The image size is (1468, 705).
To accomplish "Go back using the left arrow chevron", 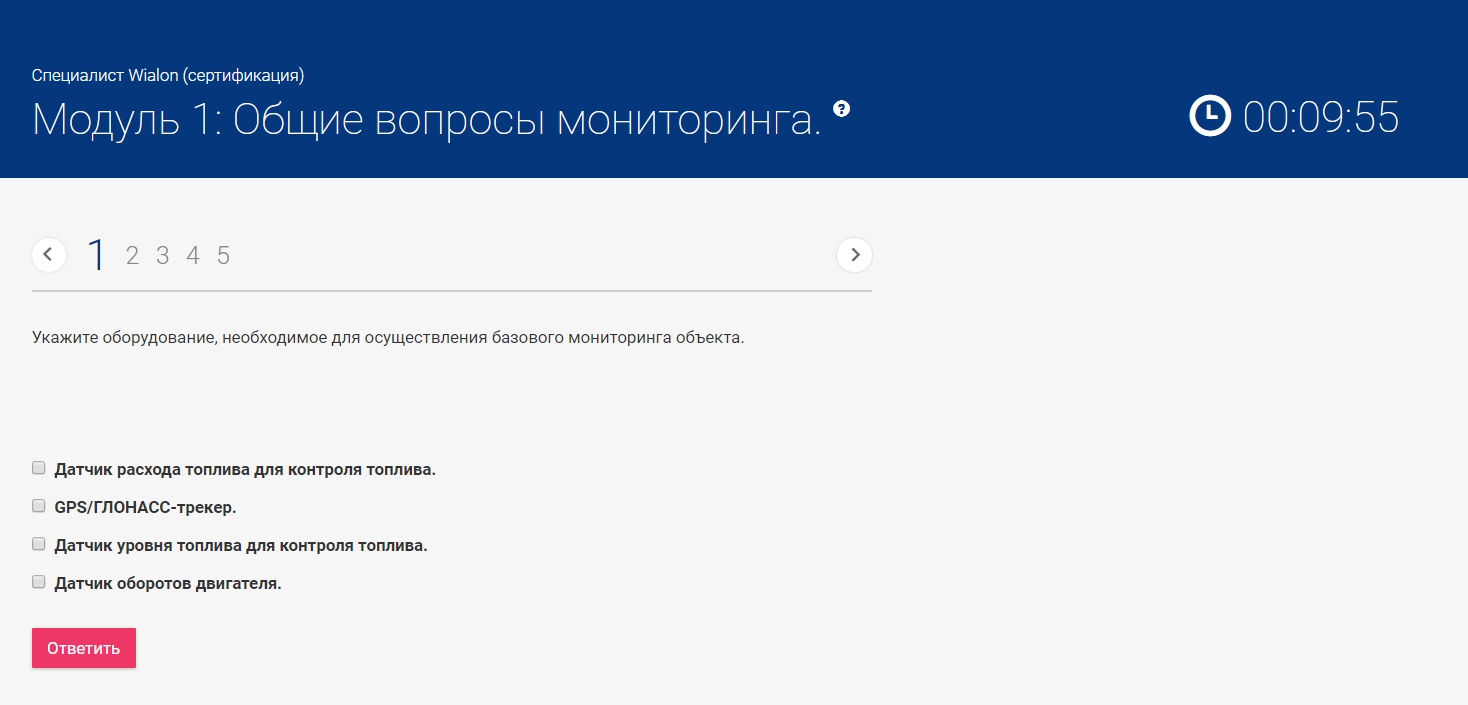I will tap(49, 255).
